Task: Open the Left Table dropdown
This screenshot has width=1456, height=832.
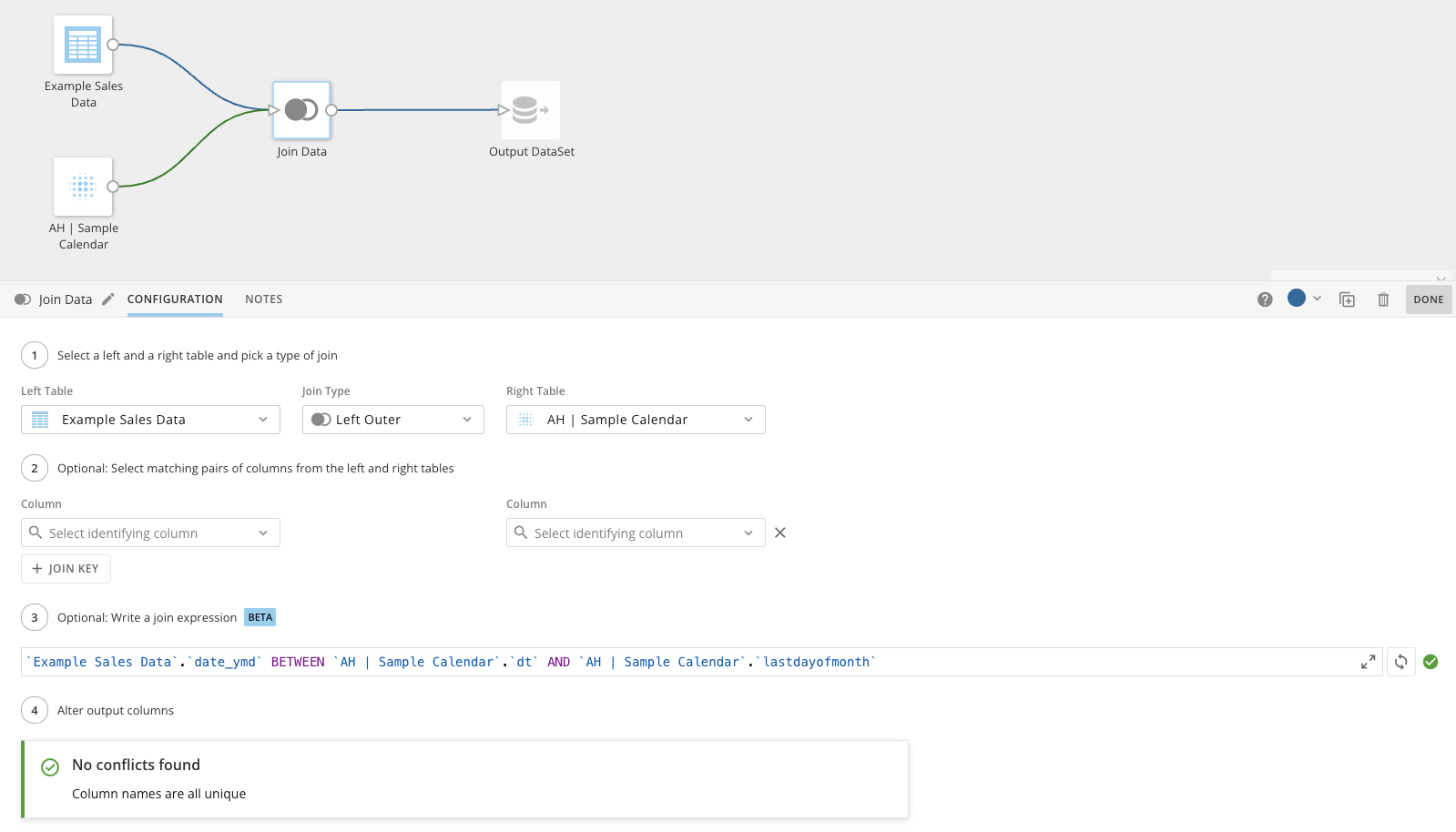Action: [150, 420]
